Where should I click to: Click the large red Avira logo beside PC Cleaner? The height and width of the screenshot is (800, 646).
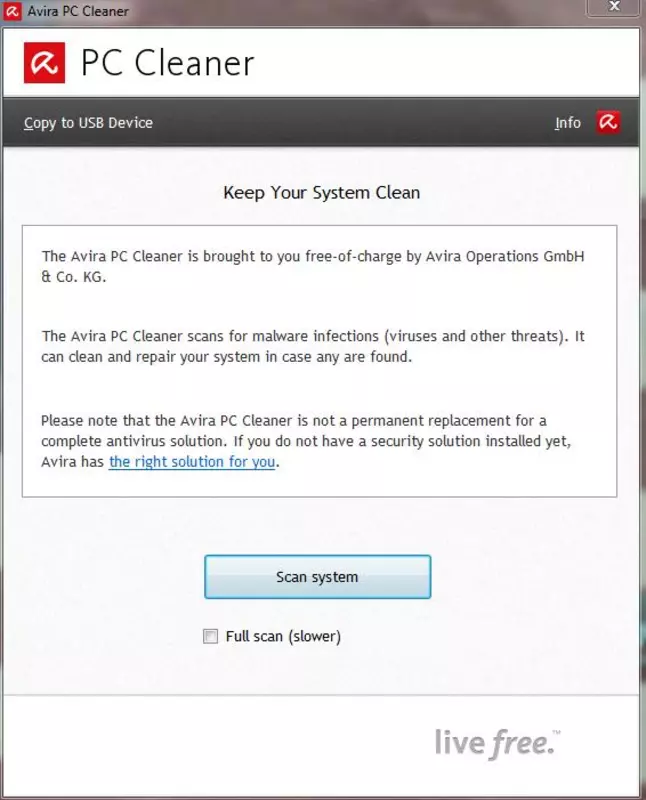[44, 63]
